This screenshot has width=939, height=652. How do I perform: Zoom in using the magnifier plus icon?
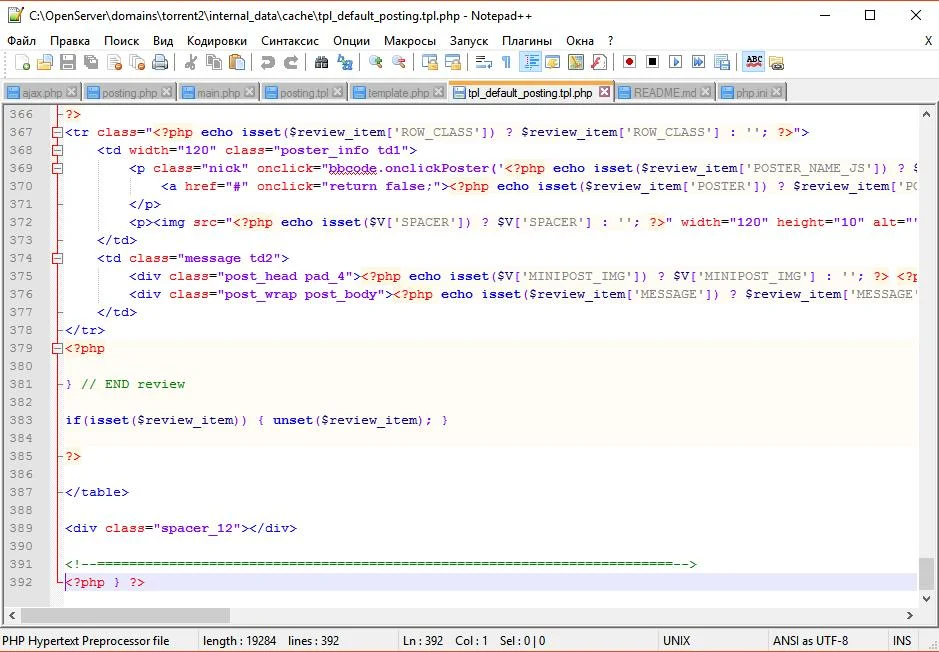[x=375, y=62]
